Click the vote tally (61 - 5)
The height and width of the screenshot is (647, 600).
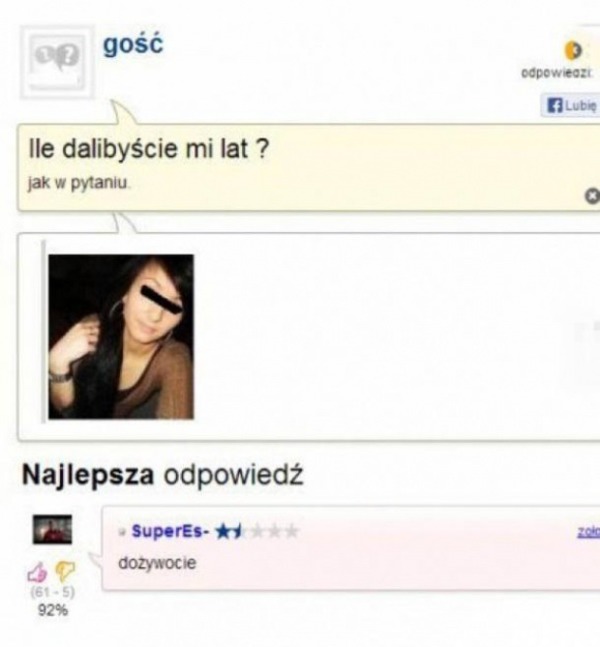(52, 593)
